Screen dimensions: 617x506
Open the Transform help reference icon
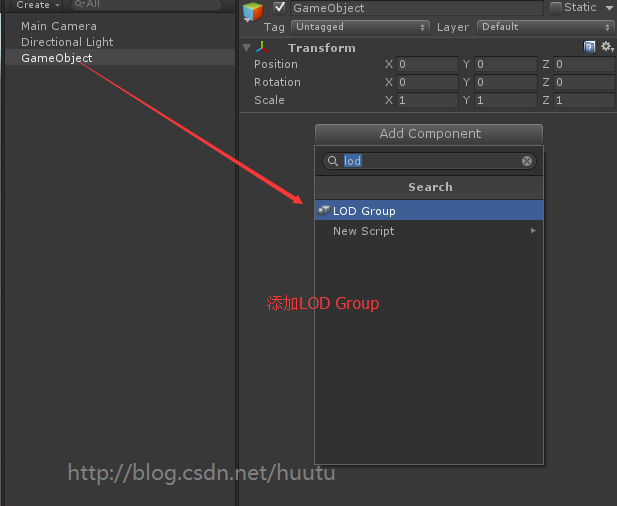[589, 47]
